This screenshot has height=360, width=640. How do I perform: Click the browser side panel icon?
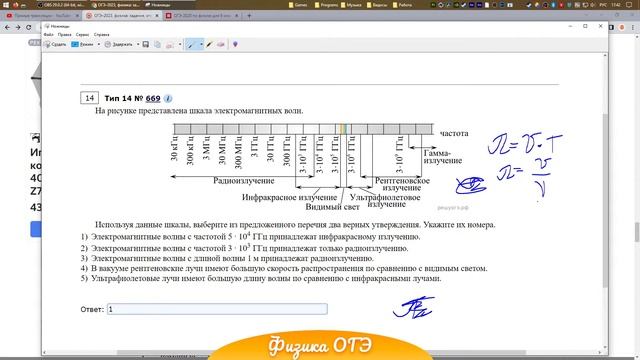(x=611, y=27)
